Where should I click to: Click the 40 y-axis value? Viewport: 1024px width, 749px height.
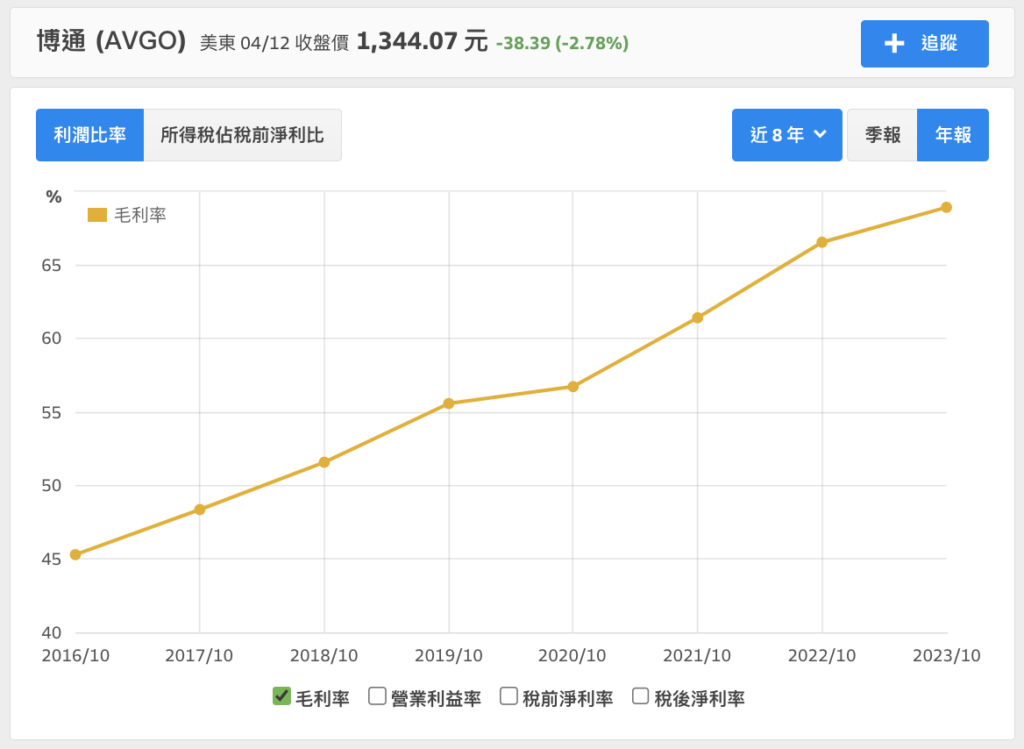click(52, 633)
